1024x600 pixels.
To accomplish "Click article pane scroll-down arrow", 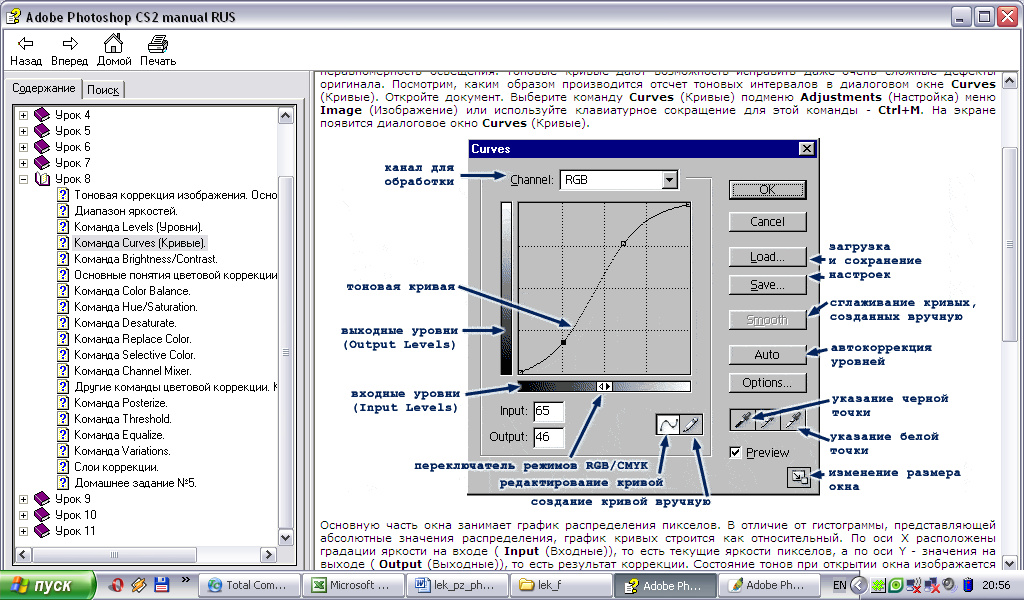I will 1010,563.
